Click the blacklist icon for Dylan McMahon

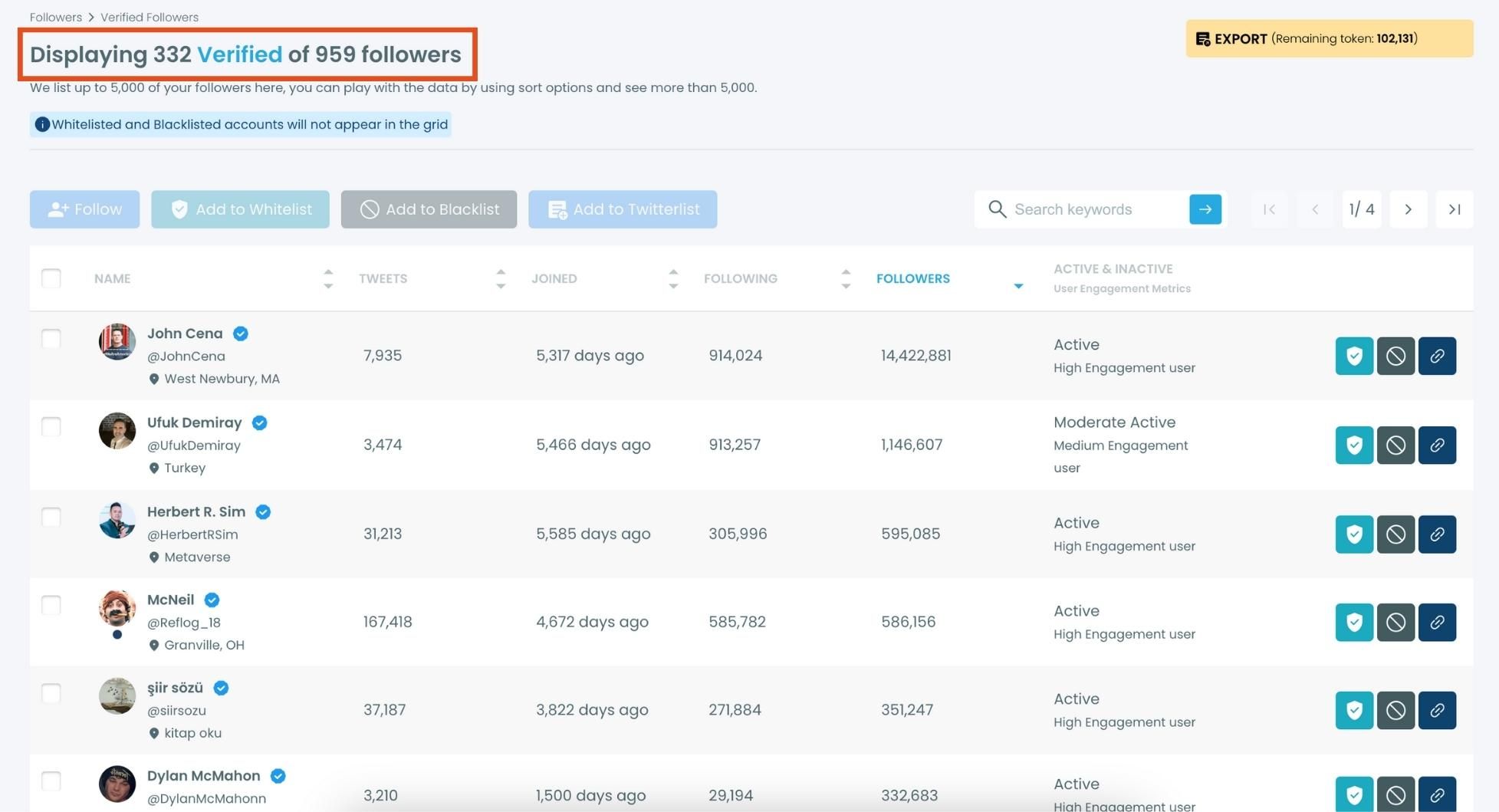click(1395, 794)
